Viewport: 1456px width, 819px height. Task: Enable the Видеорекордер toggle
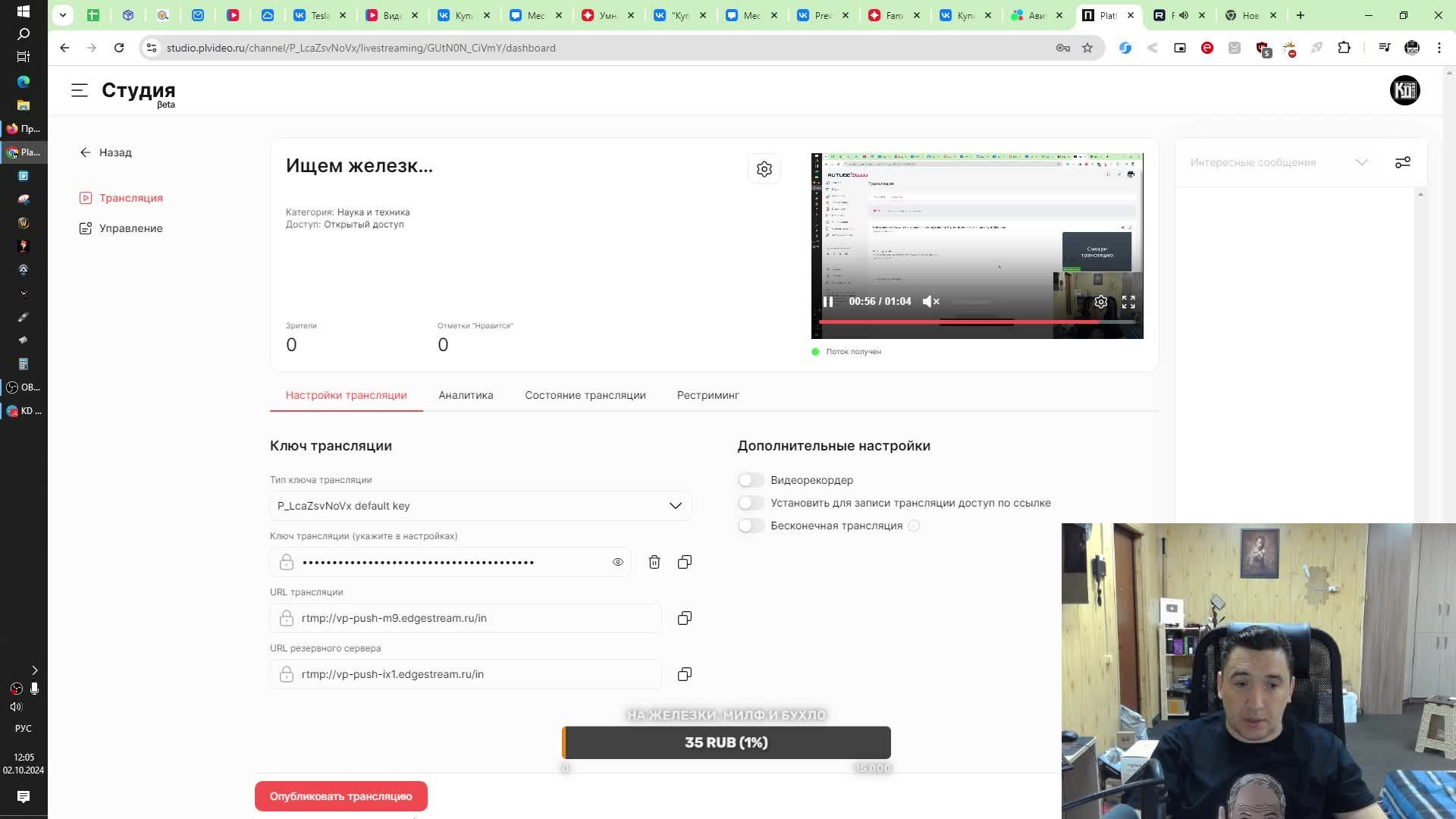click(x=751, y=480)
